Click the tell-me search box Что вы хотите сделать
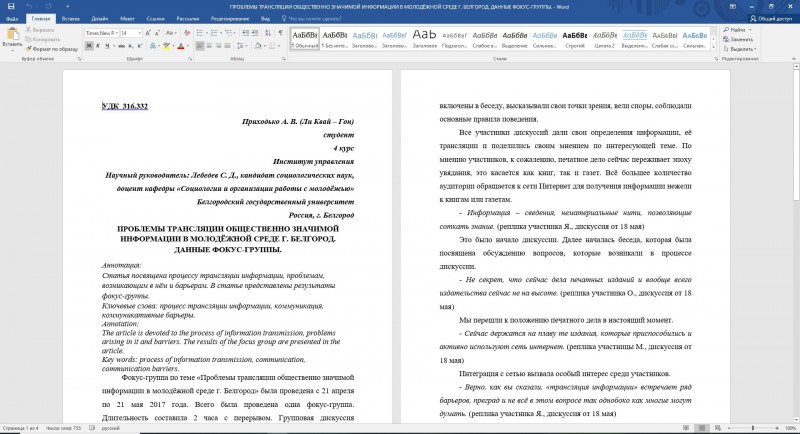800x434 pixels. point(311,19)
